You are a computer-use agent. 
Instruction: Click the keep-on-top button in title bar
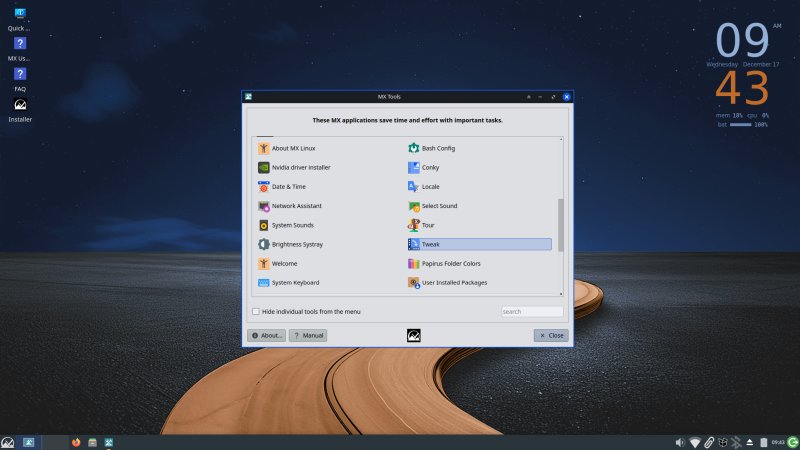tap(528, 96)
